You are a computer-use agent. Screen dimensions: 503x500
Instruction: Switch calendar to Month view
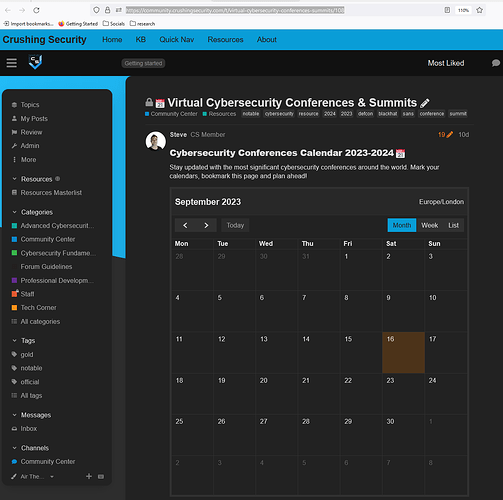pos(402,225)
